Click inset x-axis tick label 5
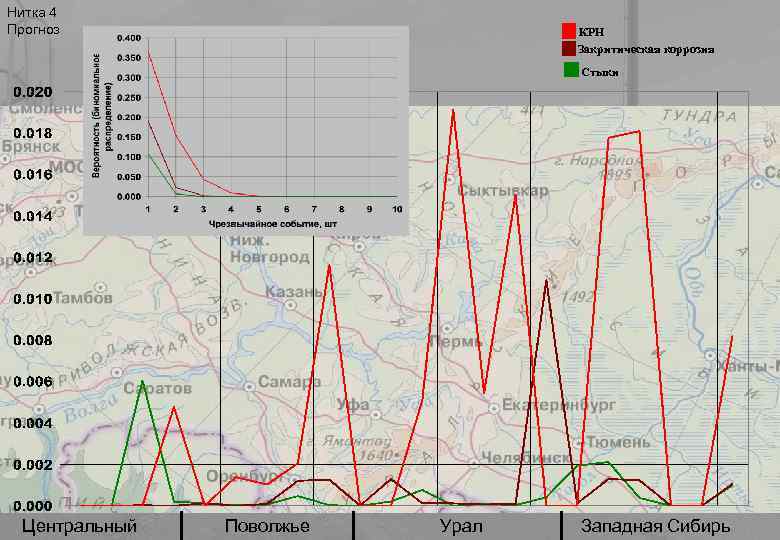The width and height of the screenshot is (780, 540). point(258,209)
